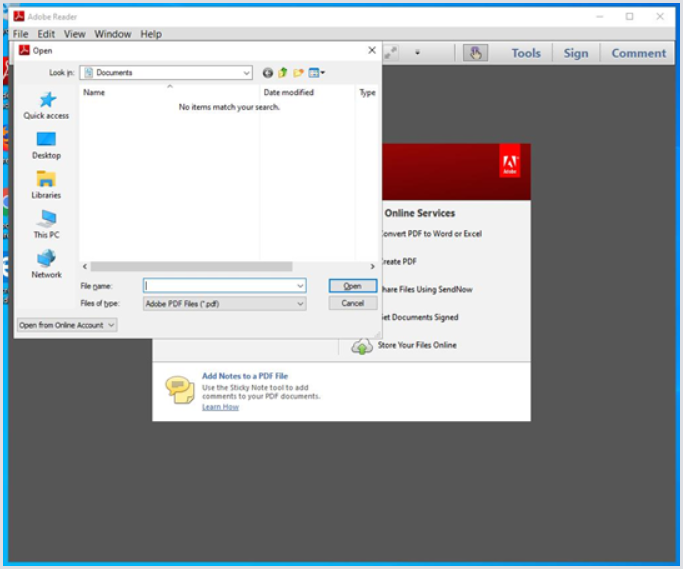Open the Desktop location icon
This screenshot has width=683, height=569.
pyautogui.click(x=46, y=140)
